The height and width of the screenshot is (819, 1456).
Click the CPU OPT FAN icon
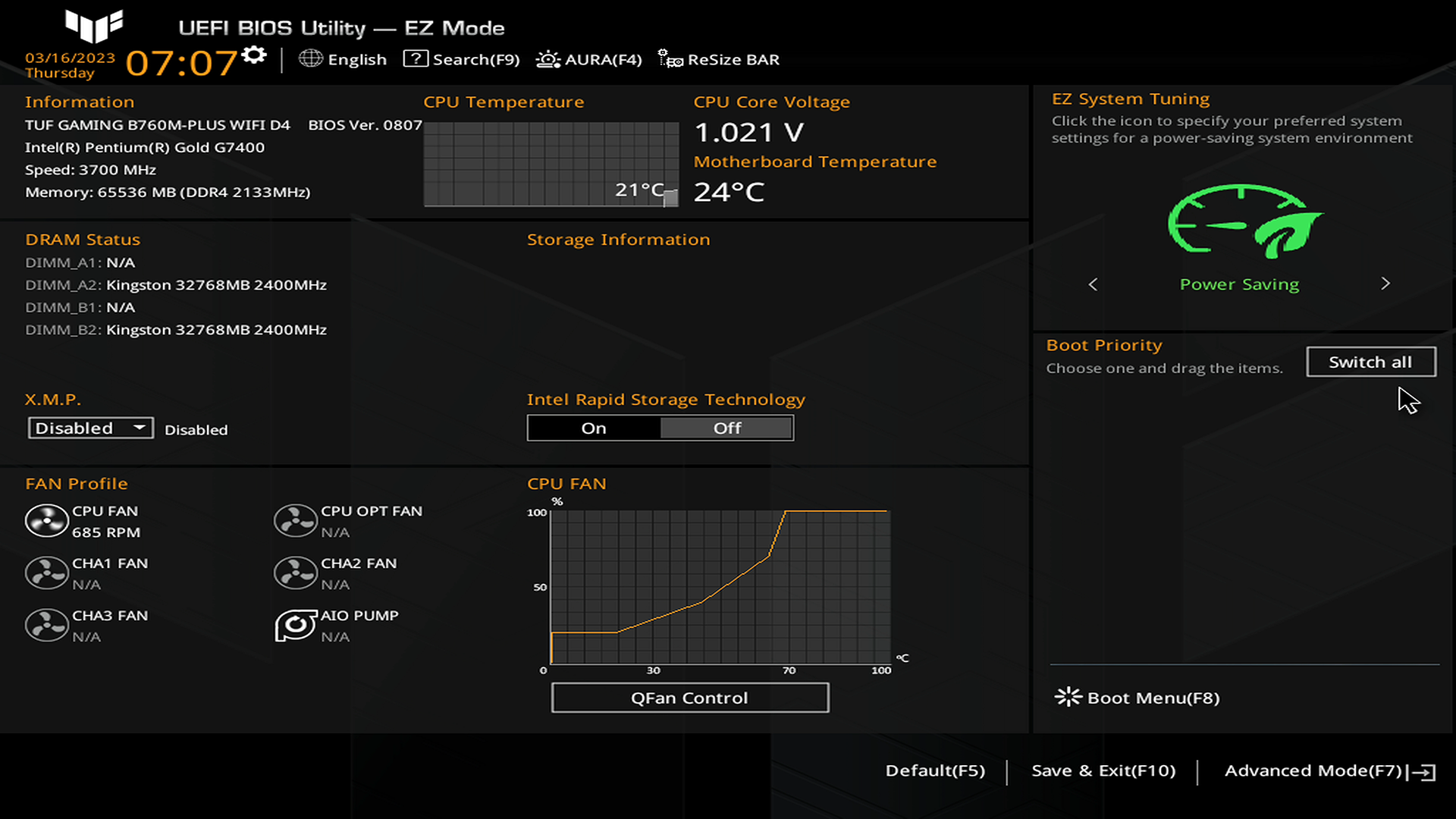coord(295,522)
